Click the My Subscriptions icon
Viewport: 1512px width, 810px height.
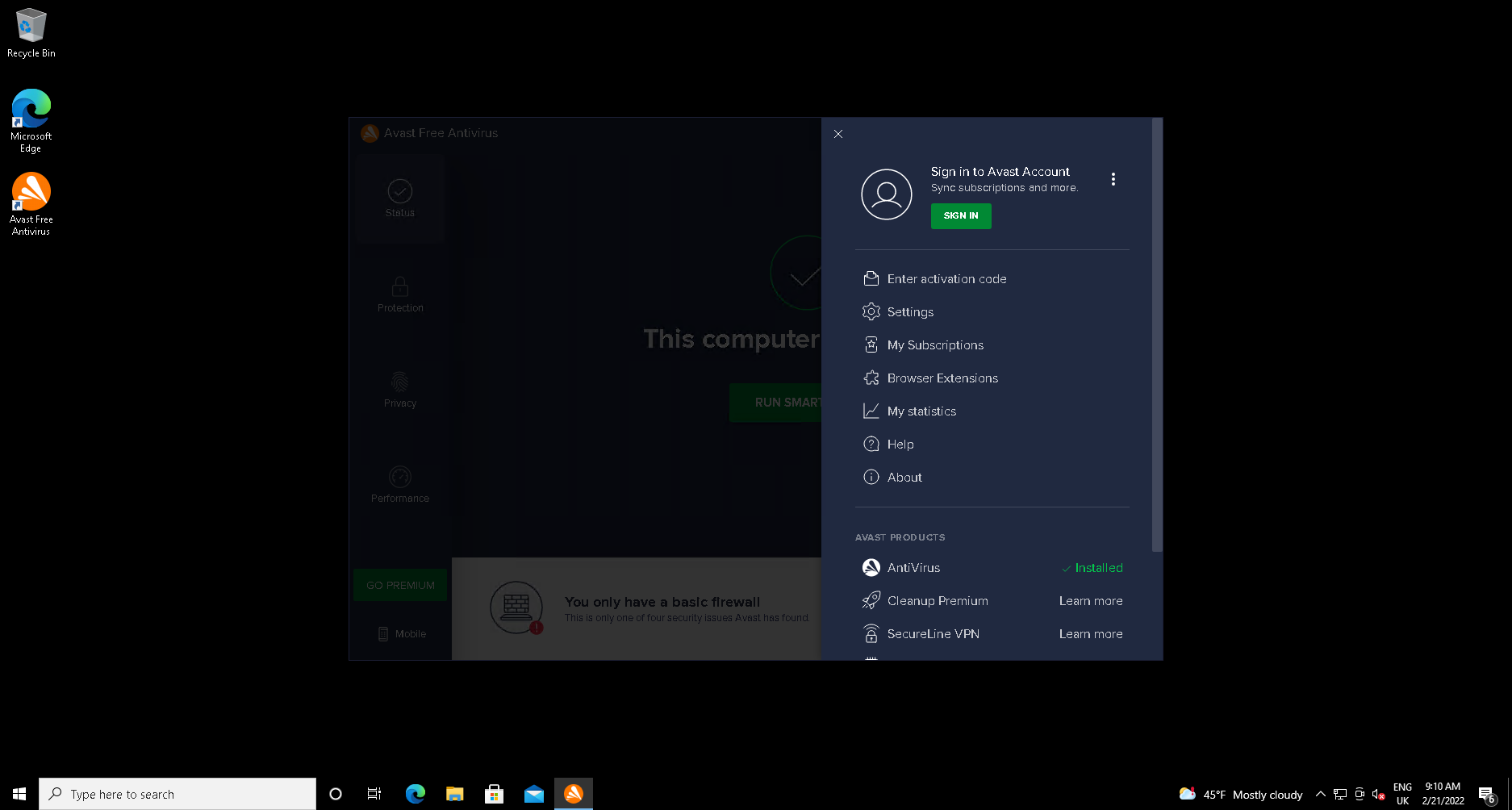(x=871, y=344)
